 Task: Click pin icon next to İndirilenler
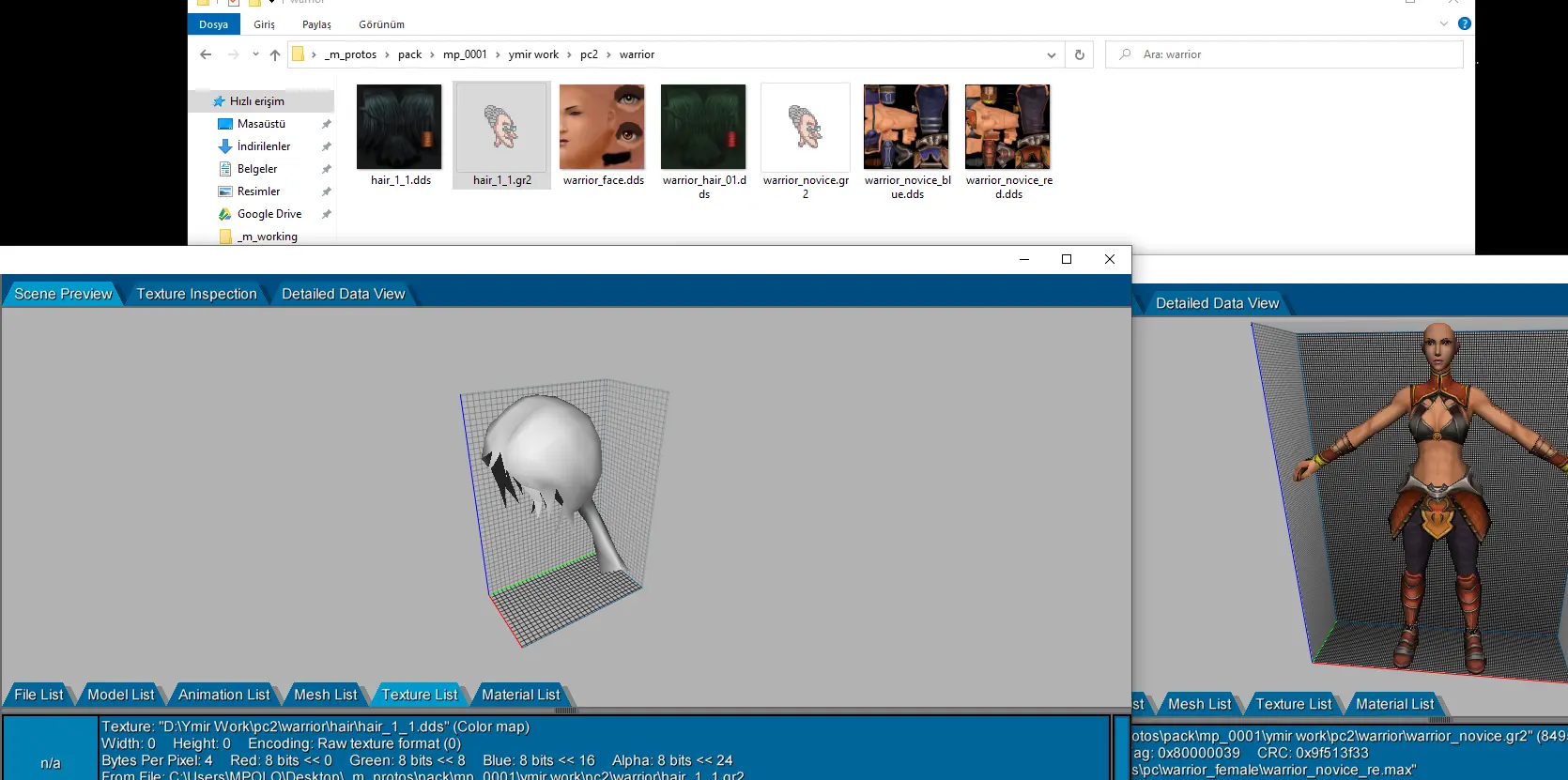[x=327, y=146]
